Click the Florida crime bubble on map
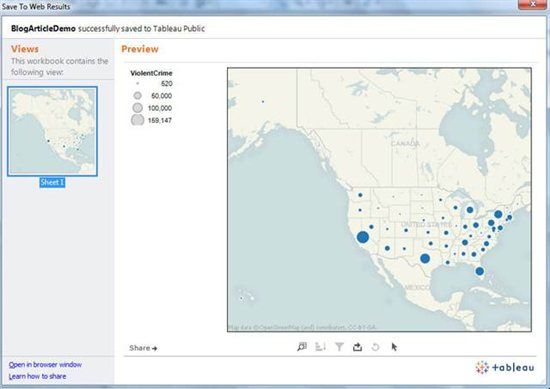Screen dimensions: 550x389 [x=479, y=271]
